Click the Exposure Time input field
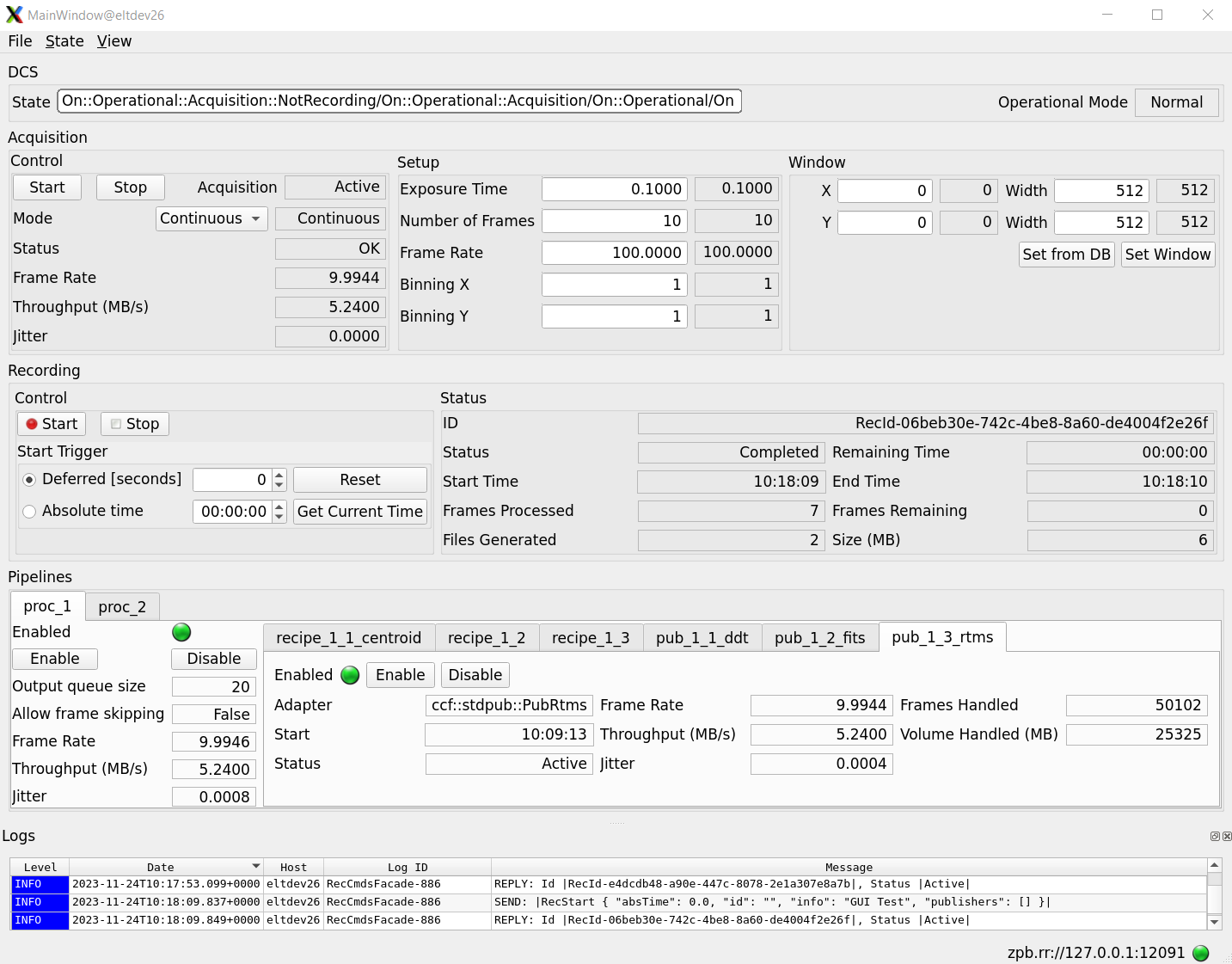 point(614,189)
